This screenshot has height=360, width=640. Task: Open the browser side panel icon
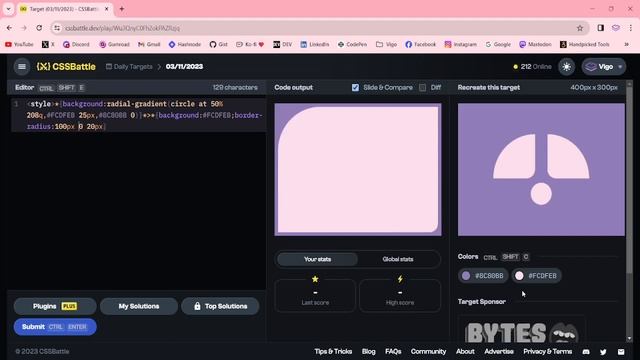click(600, 28)
